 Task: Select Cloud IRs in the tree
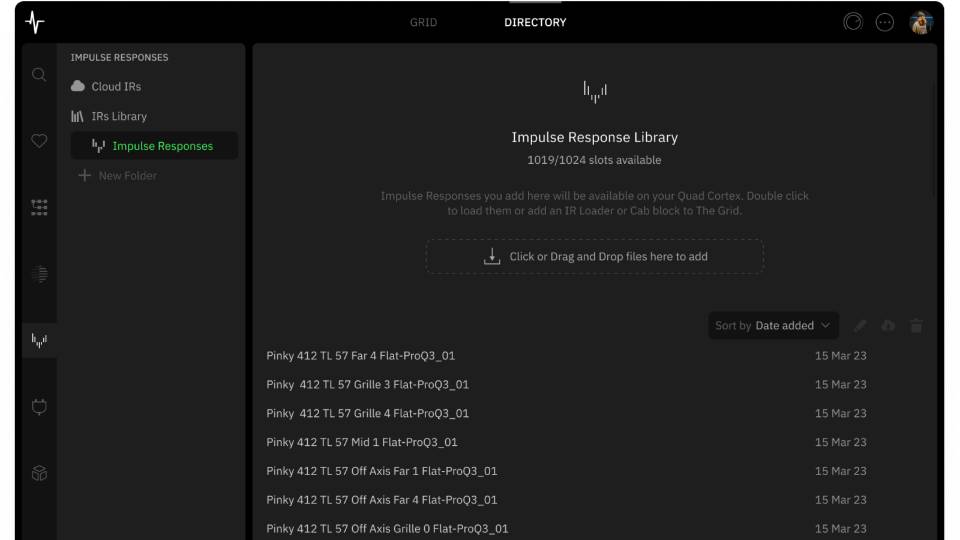tap(116, 87)
